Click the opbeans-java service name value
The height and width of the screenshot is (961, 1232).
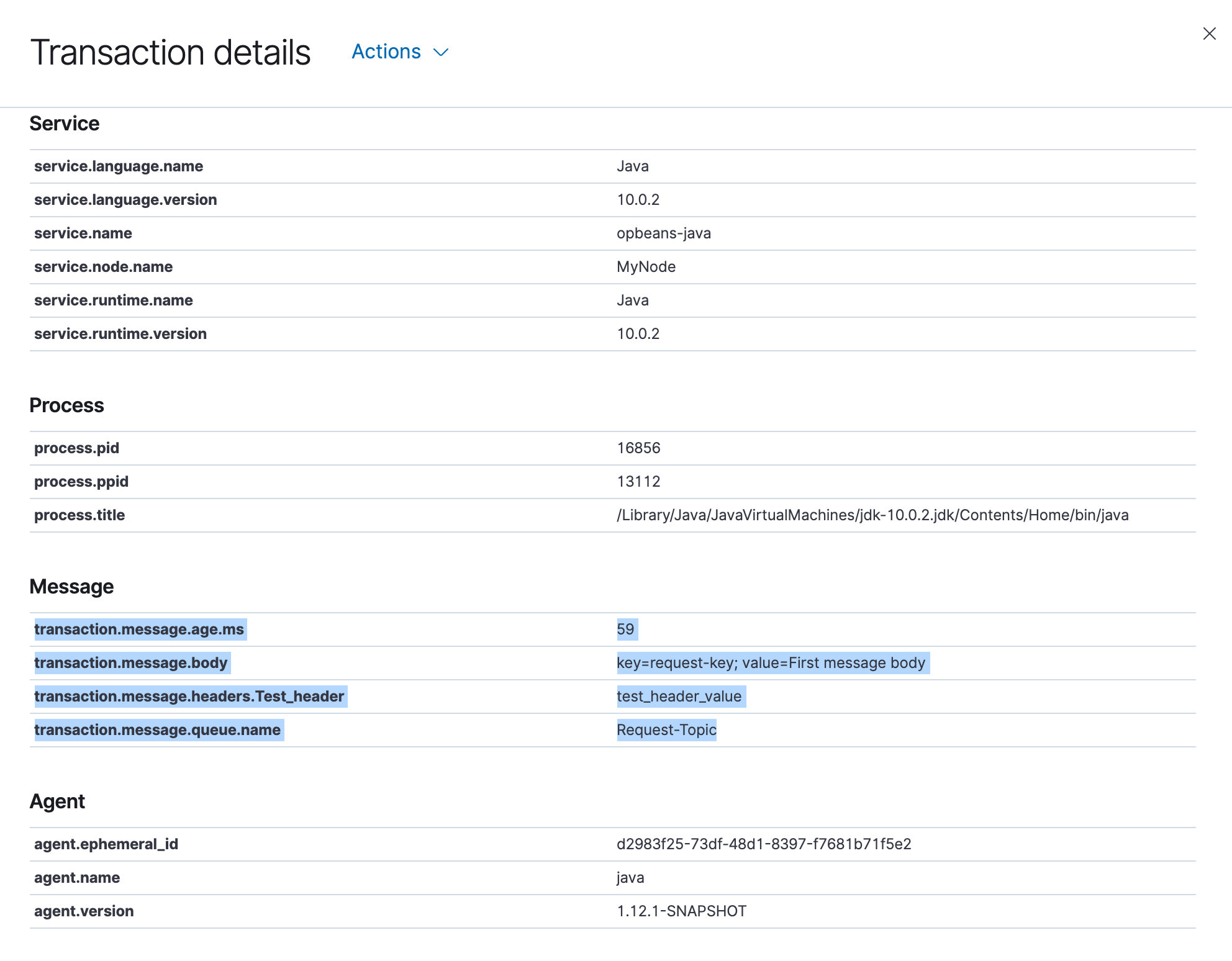tap(664, 233)
